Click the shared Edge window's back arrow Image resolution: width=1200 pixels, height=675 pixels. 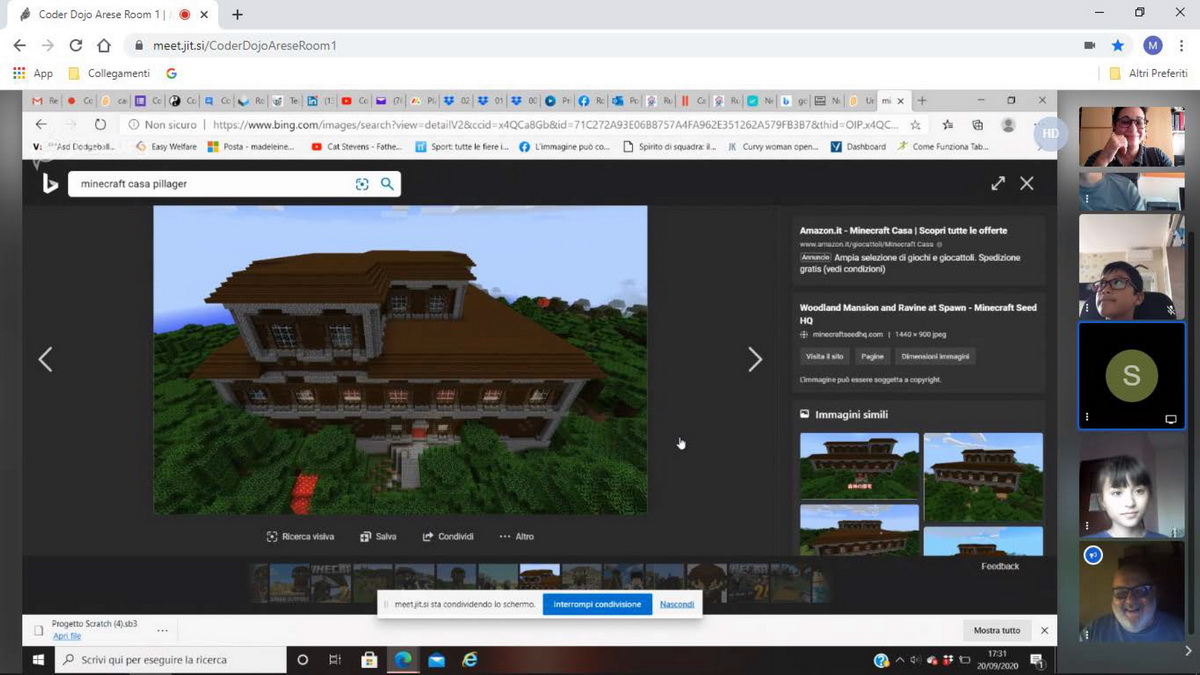[x=41, y=124]
